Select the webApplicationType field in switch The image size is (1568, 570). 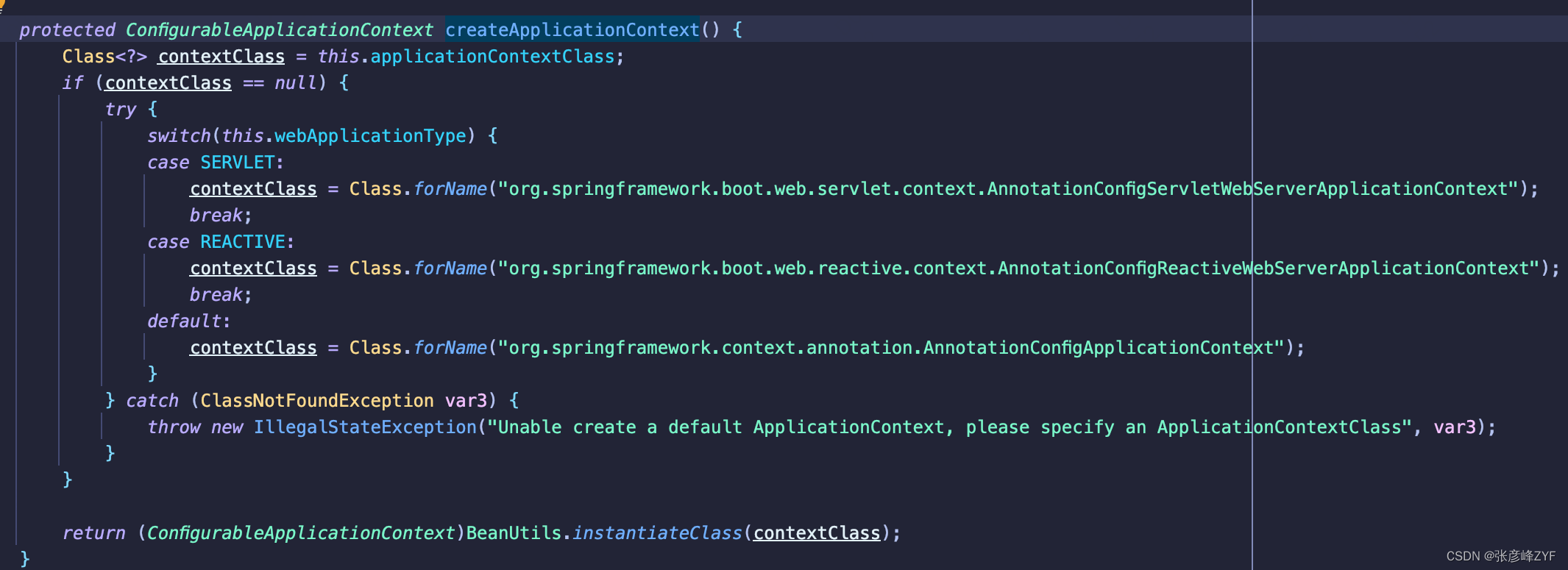click(370, 136)
